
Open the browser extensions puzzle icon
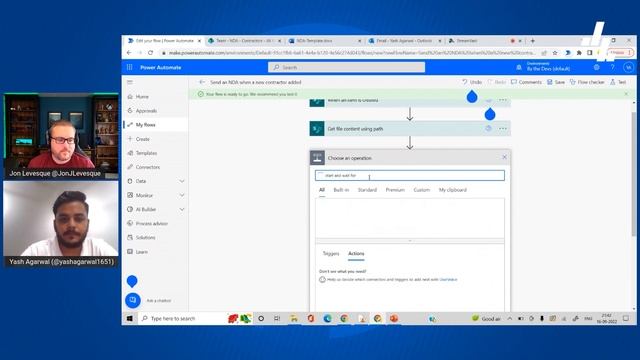pyautogui.click(x=579, y=53)
